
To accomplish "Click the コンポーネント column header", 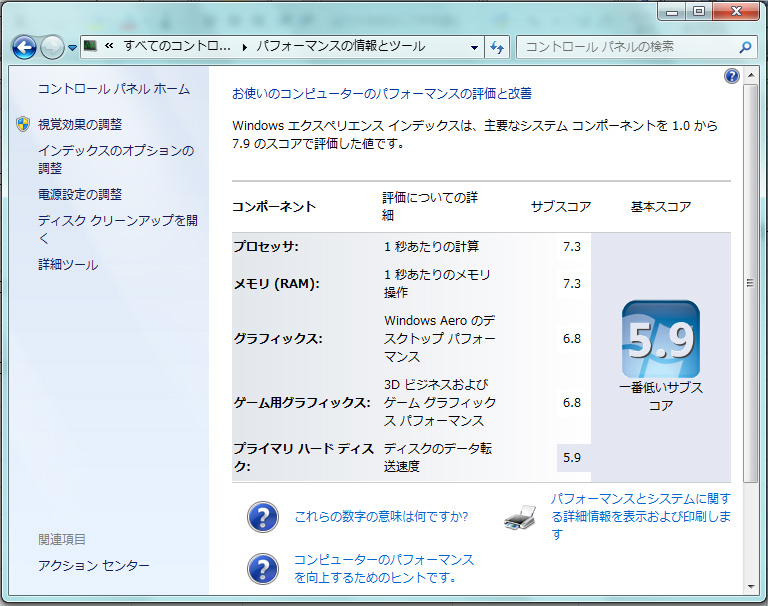I will [274, 207].
